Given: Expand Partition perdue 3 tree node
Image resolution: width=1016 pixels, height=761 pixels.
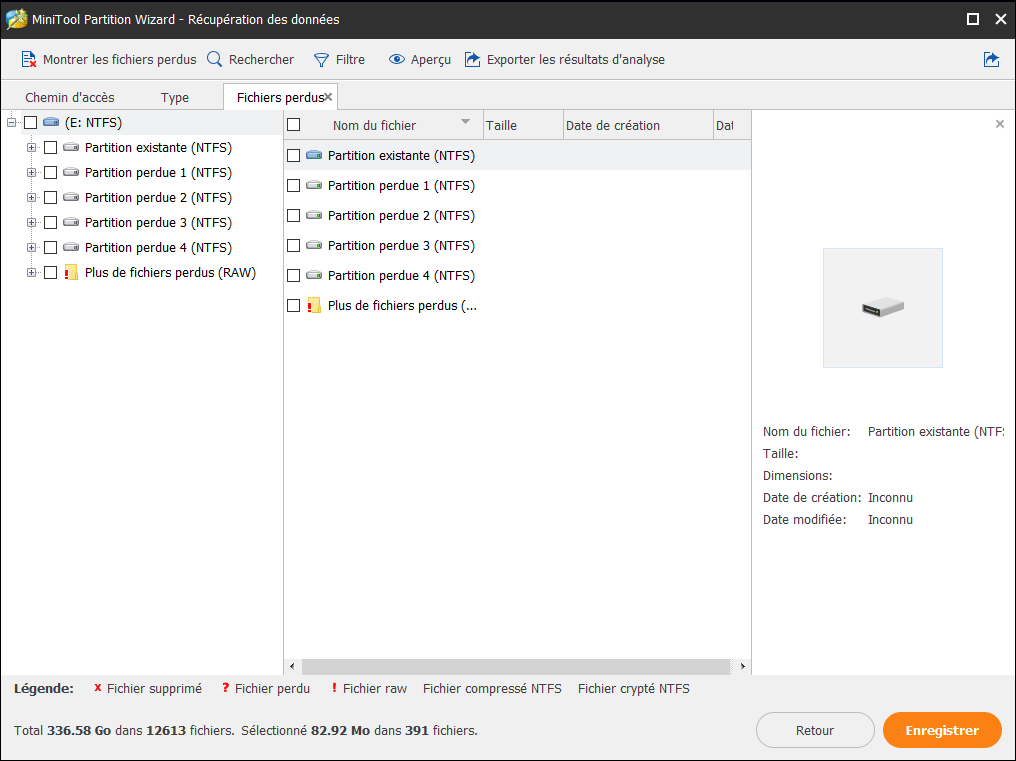Looking at the screenshot, I should pyautogui.click(x=31, y=222).
